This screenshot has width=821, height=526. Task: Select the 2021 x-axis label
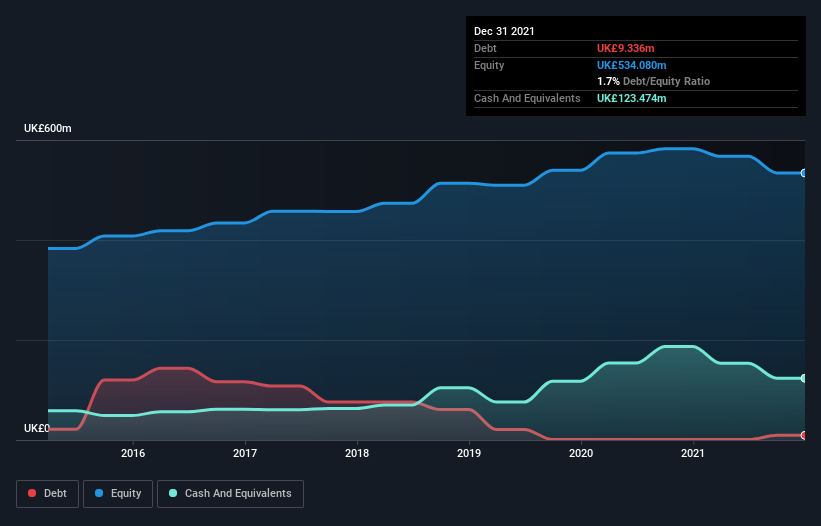tap(693, 453)
